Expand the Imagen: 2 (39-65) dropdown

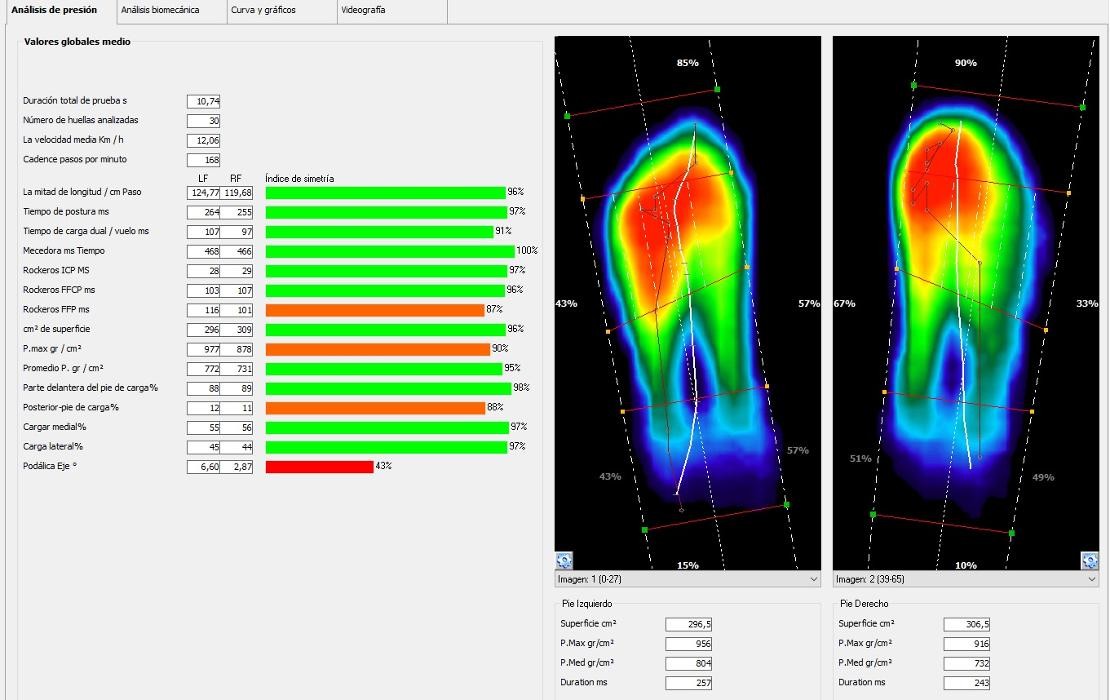pyautogui.click(x=965, y=579)
